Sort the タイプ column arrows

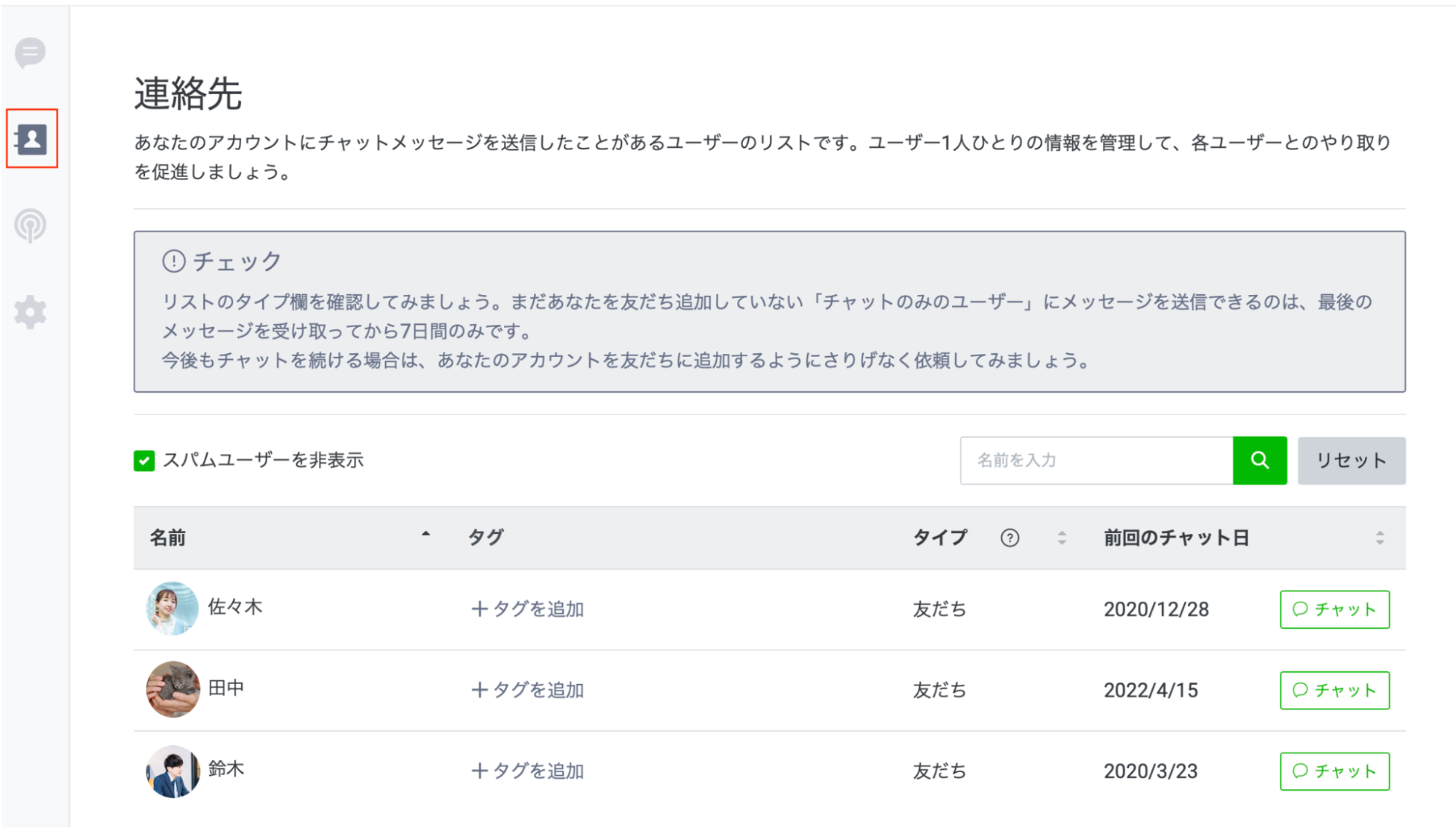tap(1062, 538)
